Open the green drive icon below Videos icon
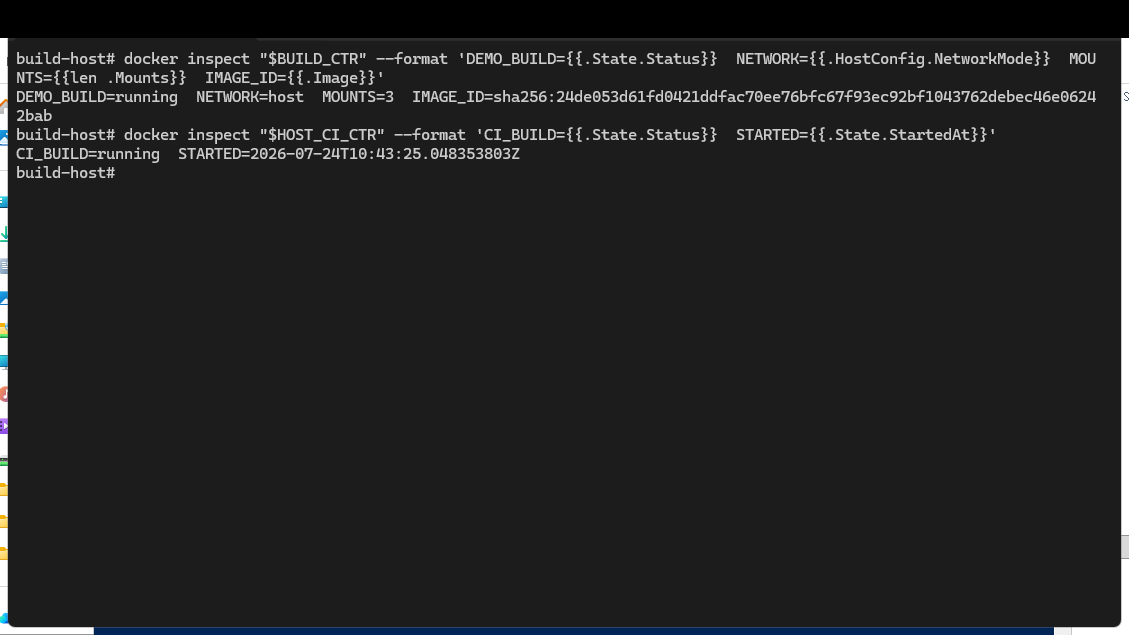Screen dimensions: 1129x635 click(4, 461)
